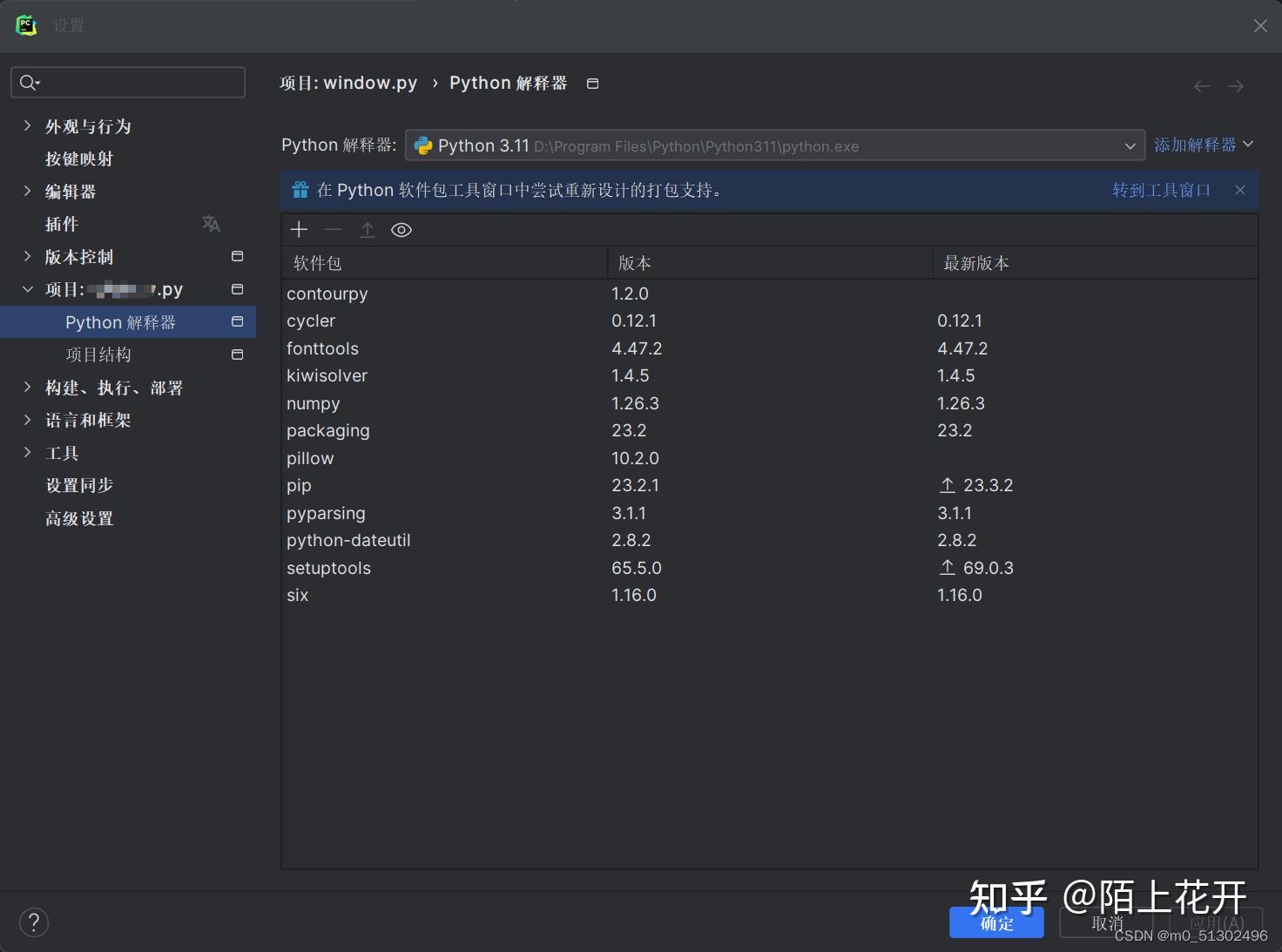Click the 确定 button
This screenshot has width=1282, height=952.
[x=996, y=922]
